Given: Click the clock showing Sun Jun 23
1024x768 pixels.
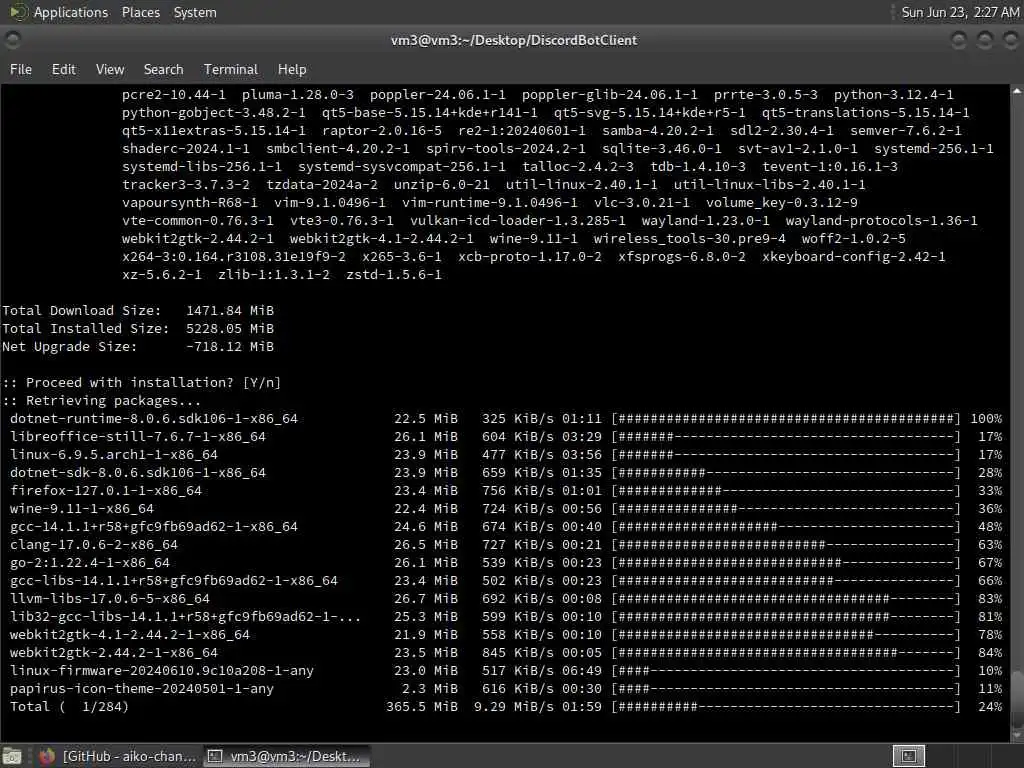Looking at the screenshot, I should pyautogui.click(x=960, y=12).
